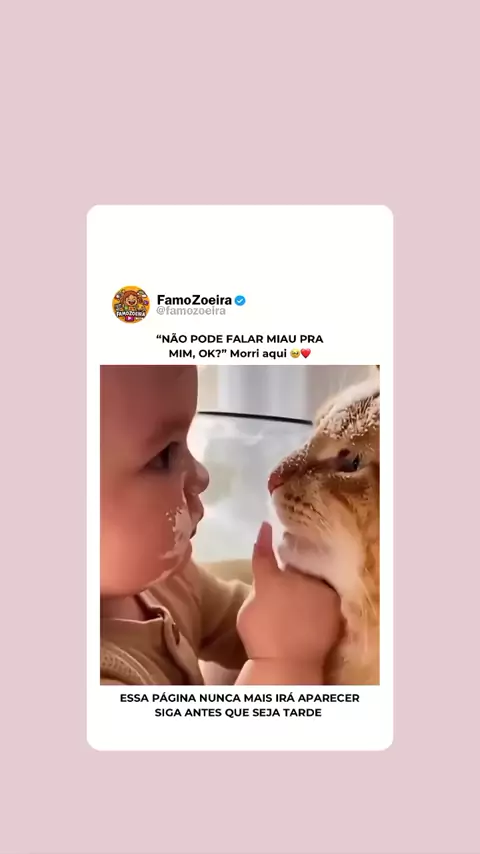This screenshot has width=480, height=854.
Task: Tap the baby's nose in video
Action: pyautogui.click(x=197, y=477)
